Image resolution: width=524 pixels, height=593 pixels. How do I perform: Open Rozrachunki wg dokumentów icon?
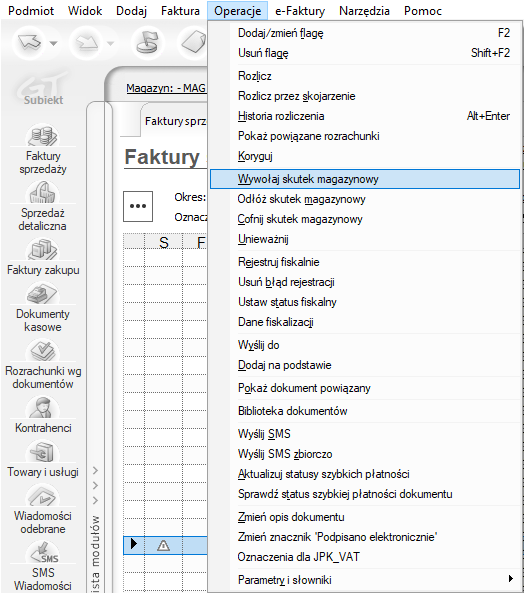43,351
